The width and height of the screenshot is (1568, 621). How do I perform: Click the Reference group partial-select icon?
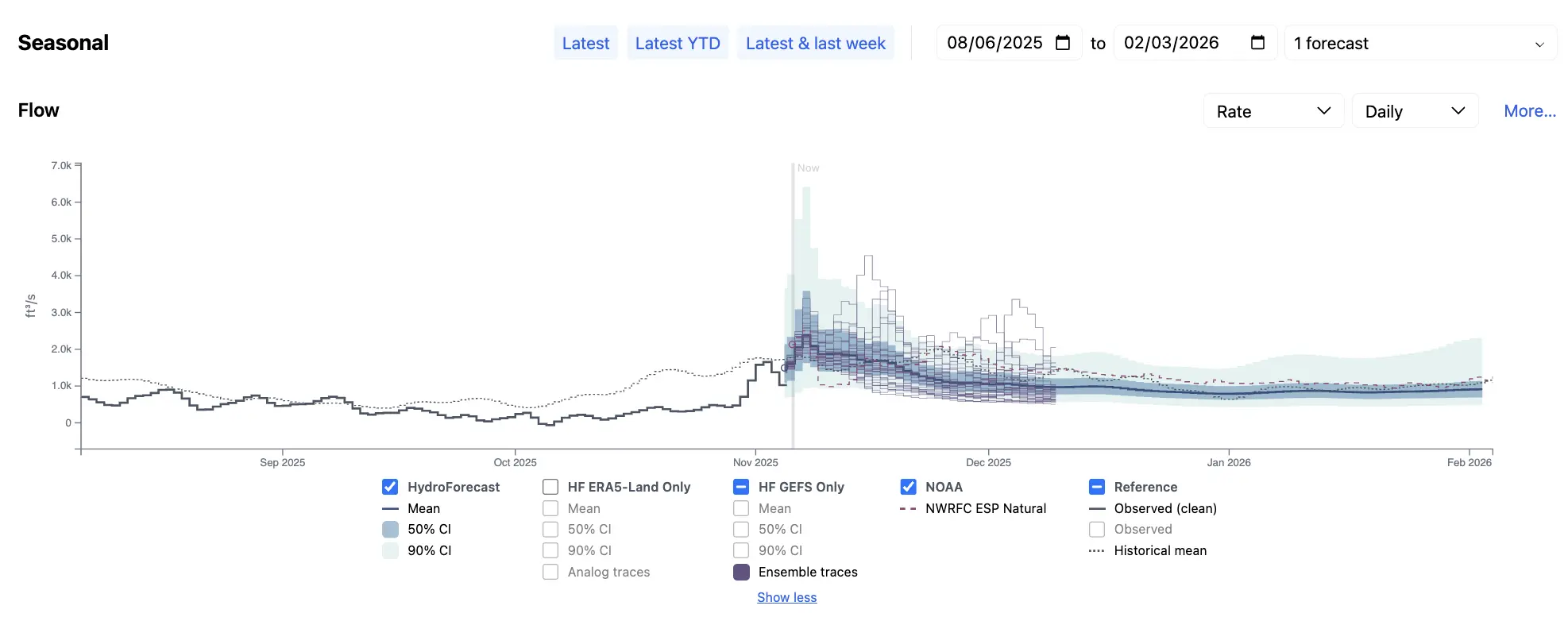[x=1097, y=487]
